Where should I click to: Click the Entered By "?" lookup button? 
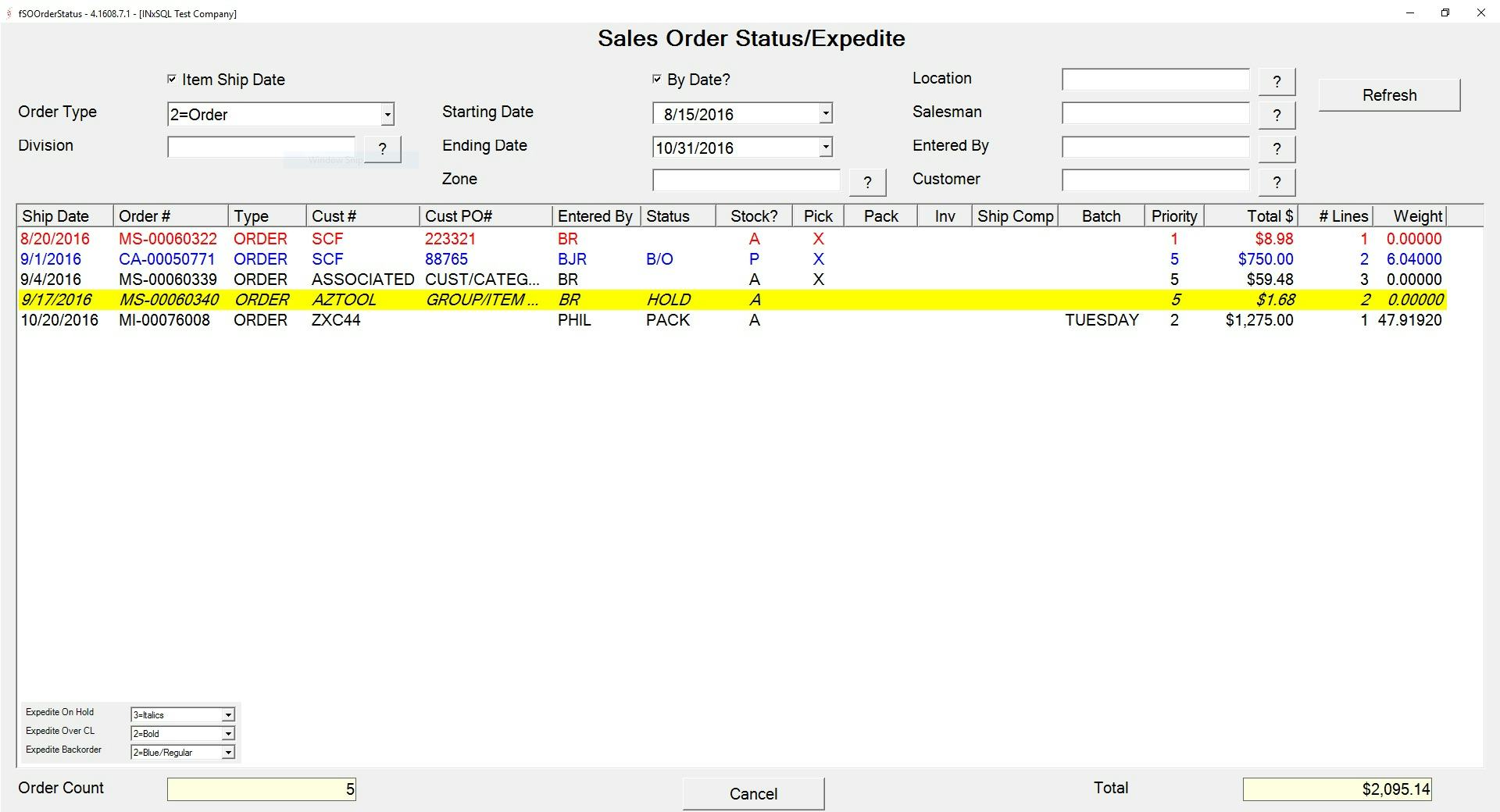[1277, 148]
